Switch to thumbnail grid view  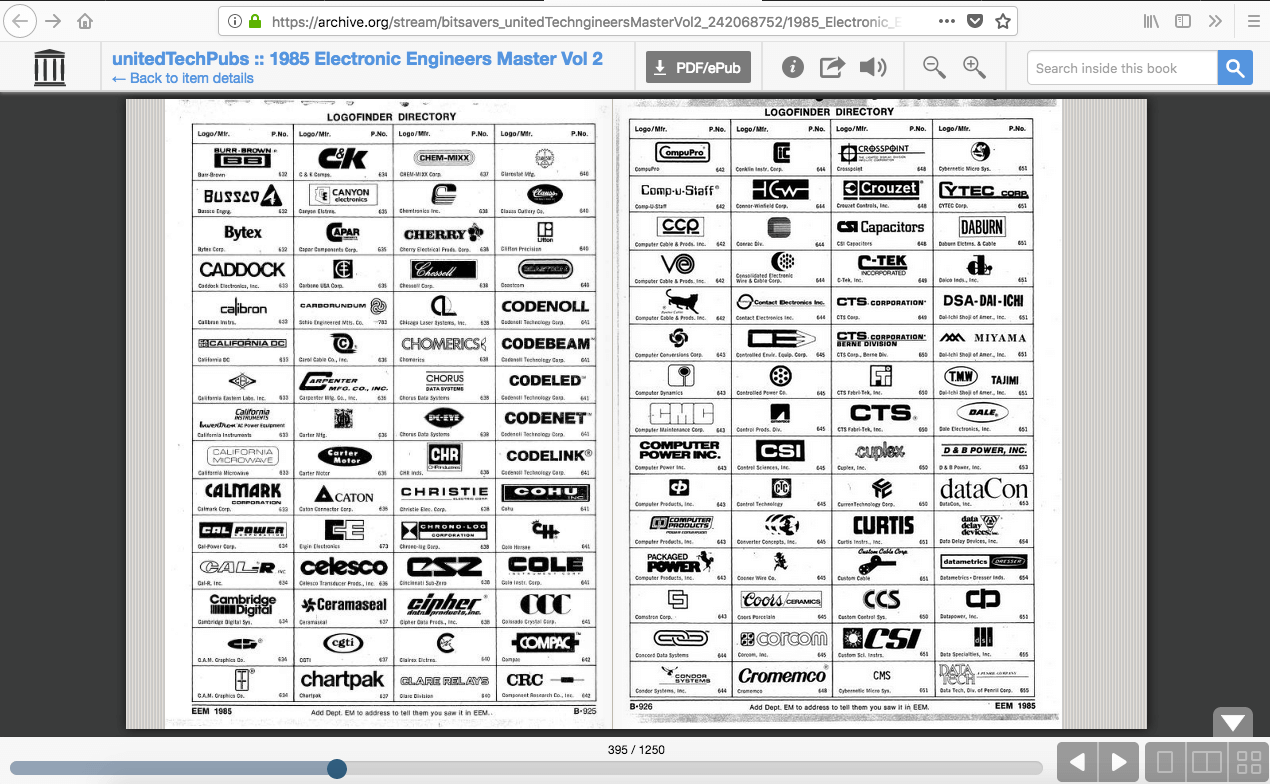[x=1248, y=763]
